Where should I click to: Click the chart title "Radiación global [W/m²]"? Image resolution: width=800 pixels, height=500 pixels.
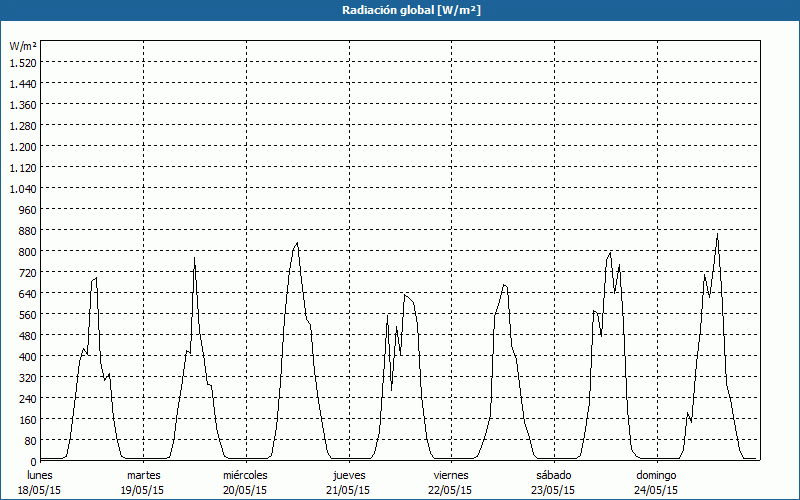coord(399,10)
